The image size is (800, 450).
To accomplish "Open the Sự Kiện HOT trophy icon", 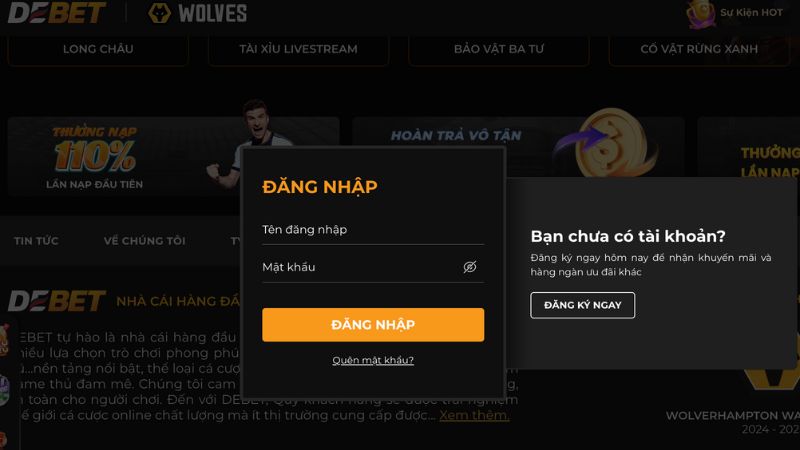I will click(x=701, y=14).
